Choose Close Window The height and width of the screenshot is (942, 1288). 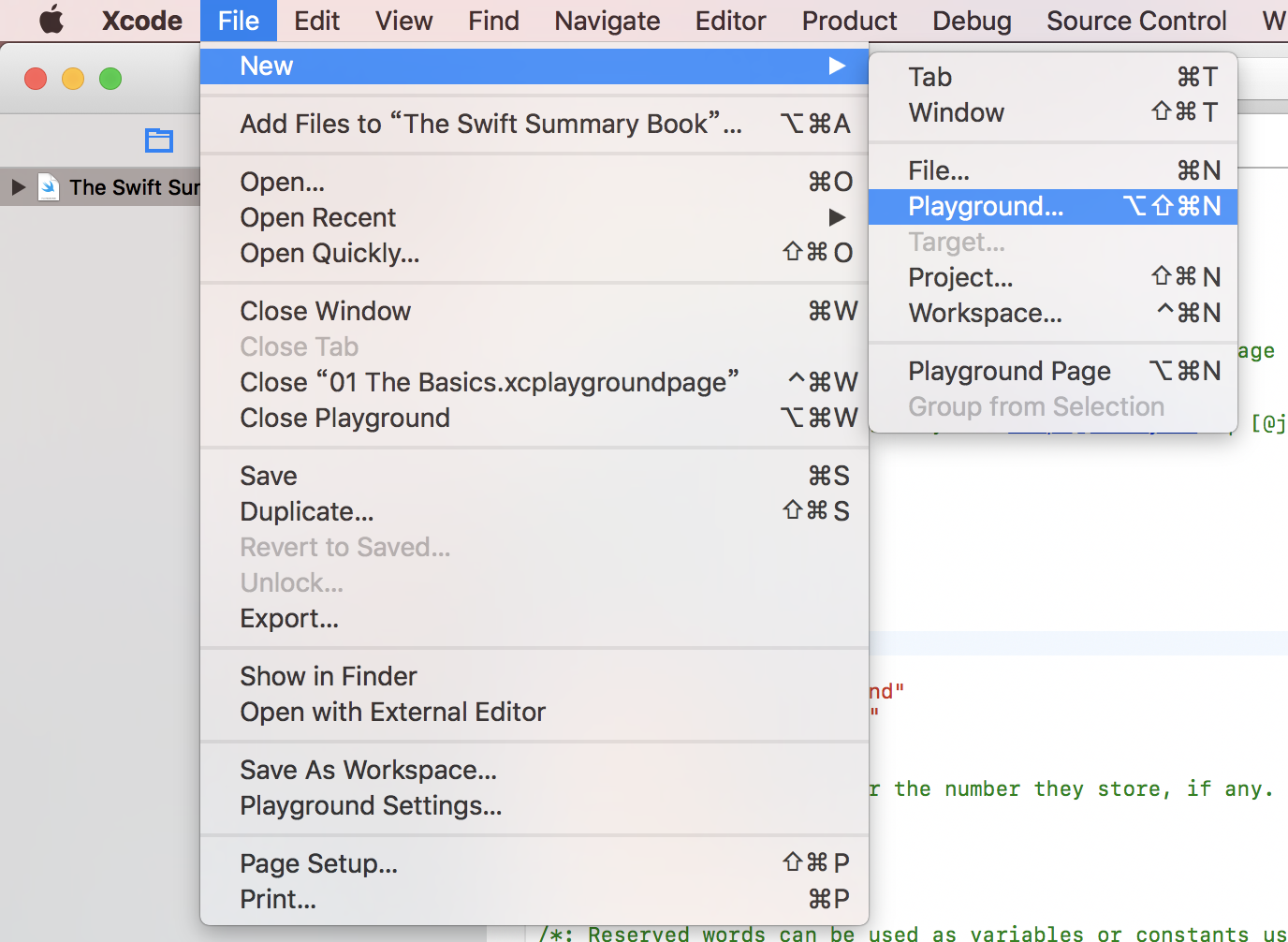coord(534,311)
